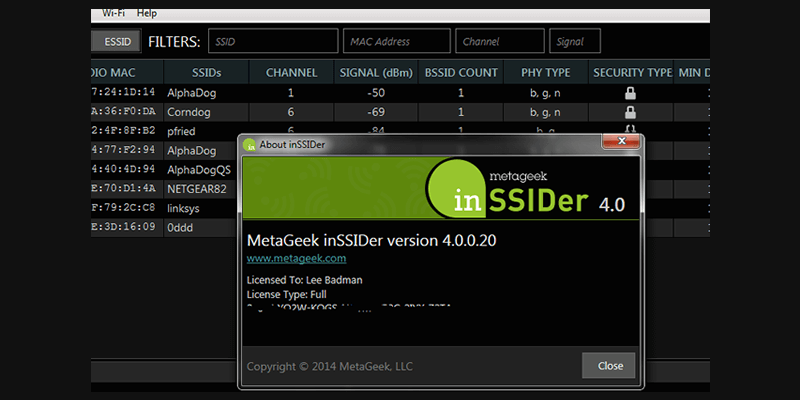Click the SECURITY TYPE column header

632,73
